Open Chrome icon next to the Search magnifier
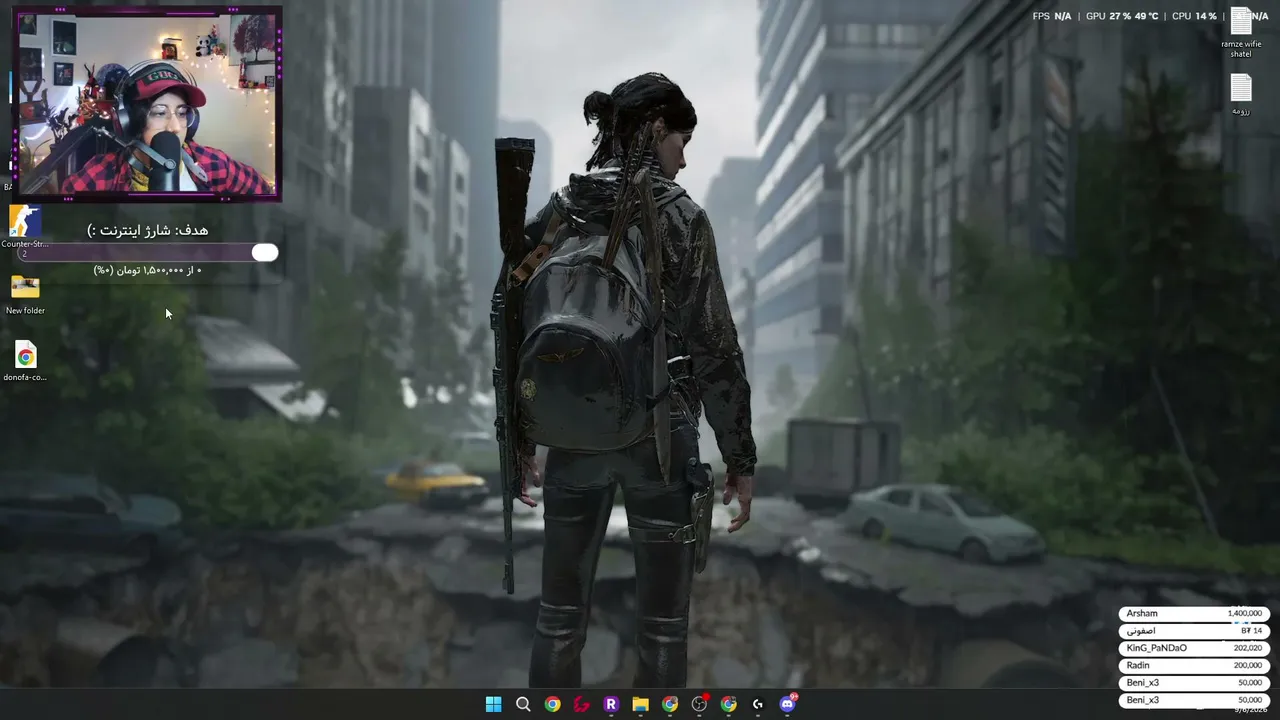This screenshot has width=1280, height=720. point(552,704)
